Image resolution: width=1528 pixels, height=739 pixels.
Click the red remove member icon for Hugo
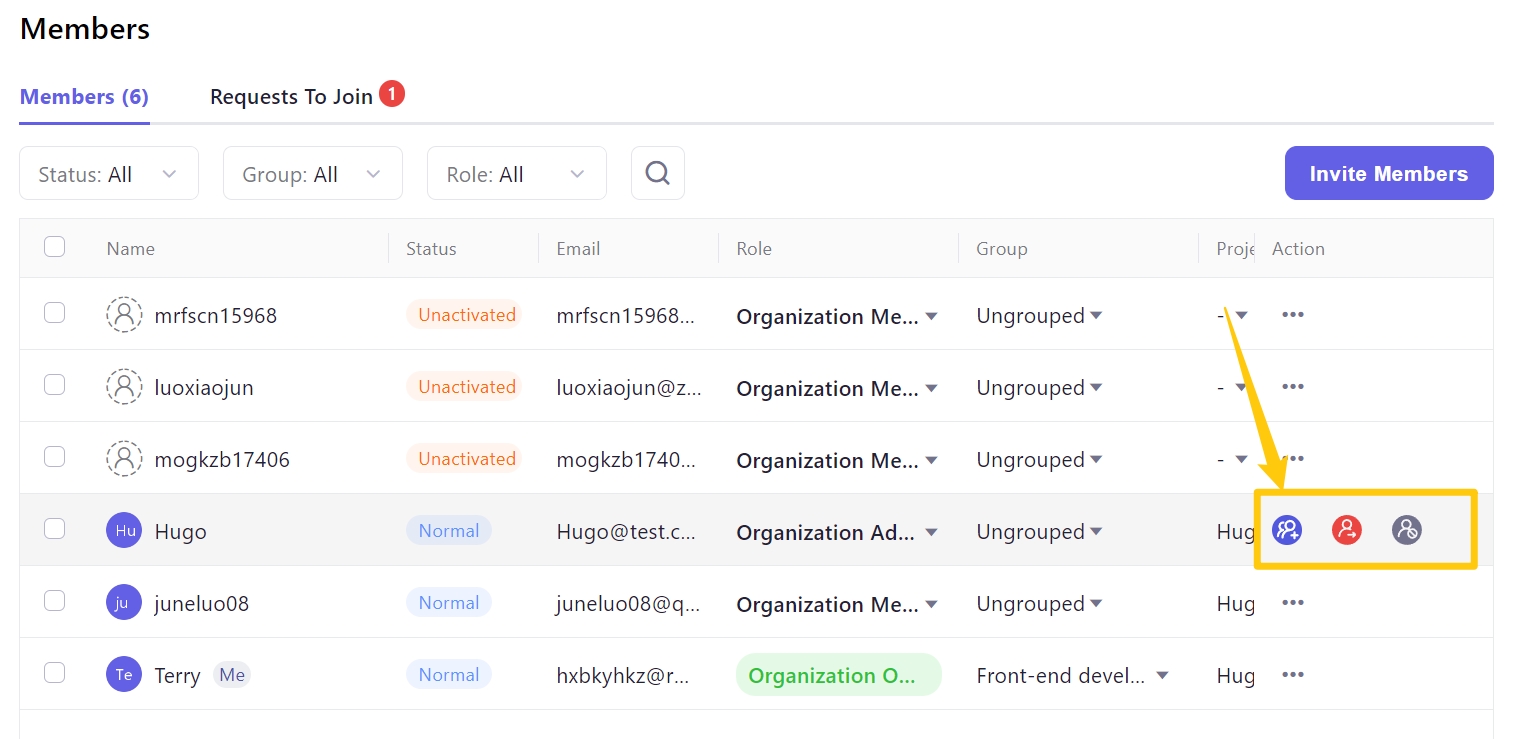(x=1347, y=530)
